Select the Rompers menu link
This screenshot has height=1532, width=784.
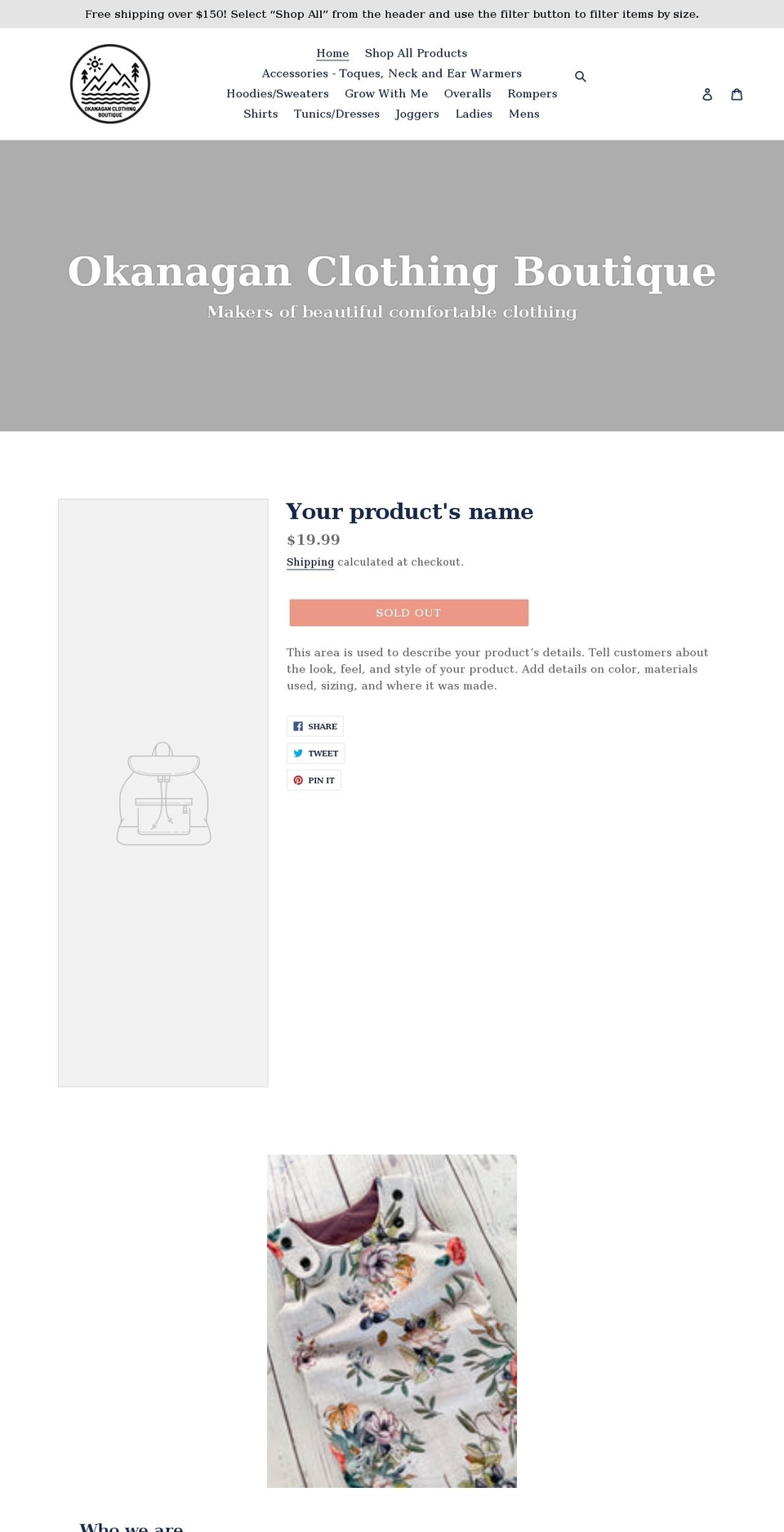[x=532, y=94]
